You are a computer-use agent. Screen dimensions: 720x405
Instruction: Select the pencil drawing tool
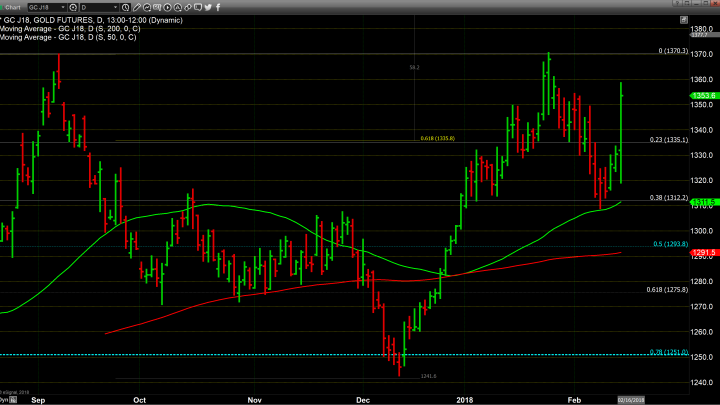pyautogui.click(x=137, y=8)
